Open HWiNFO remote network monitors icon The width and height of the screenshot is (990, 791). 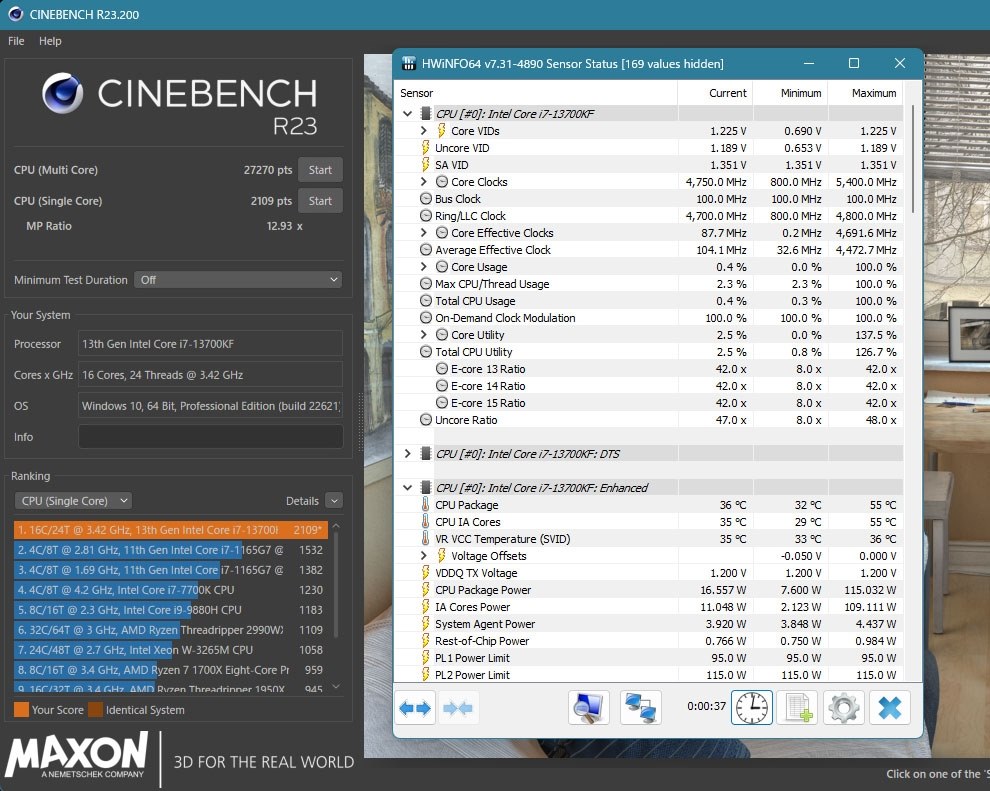[640, 708]
